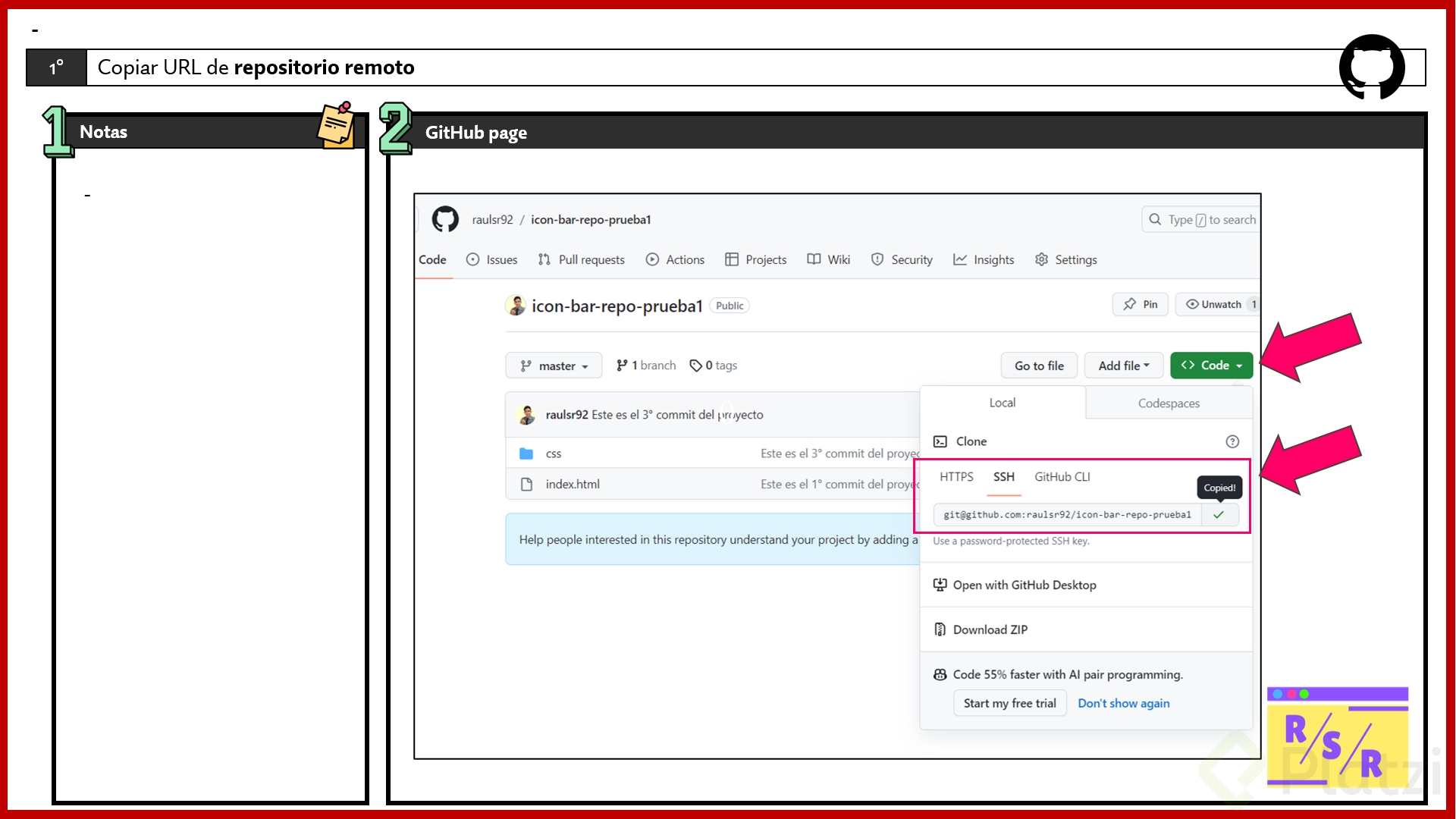Select the Local tab
Screen dimensions: 1456x819
click(x=1003, y=403)
